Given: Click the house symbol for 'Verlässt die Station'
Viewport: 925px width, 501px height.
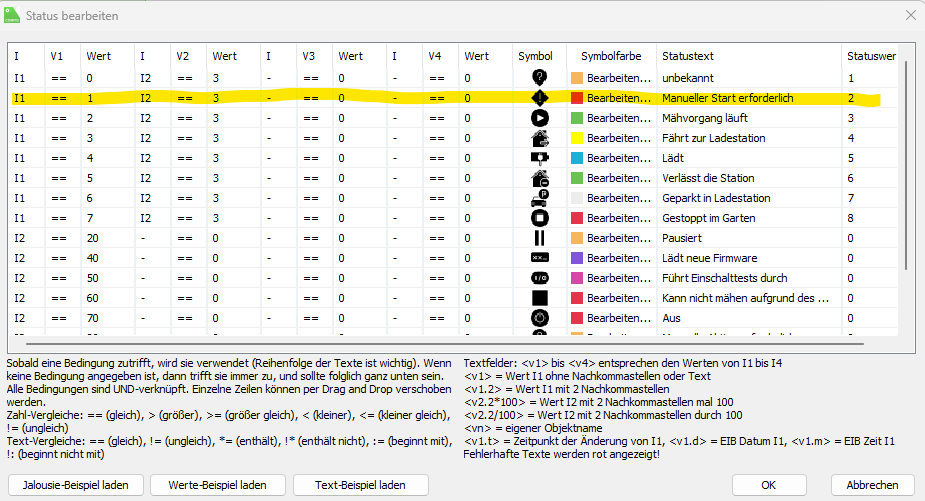Looking at the screenshot, I should point(539,178).
